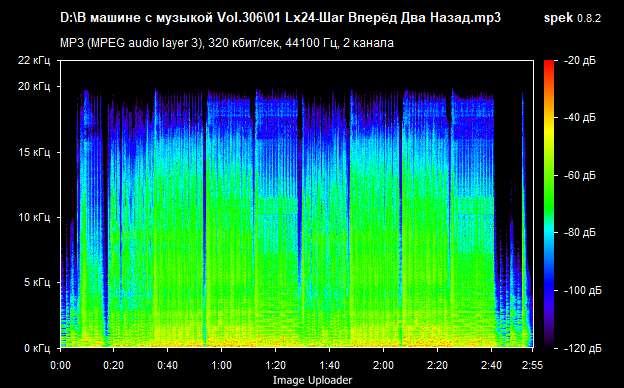
Task: Click the red top of the dB color bar
Action: pos(549,64)
